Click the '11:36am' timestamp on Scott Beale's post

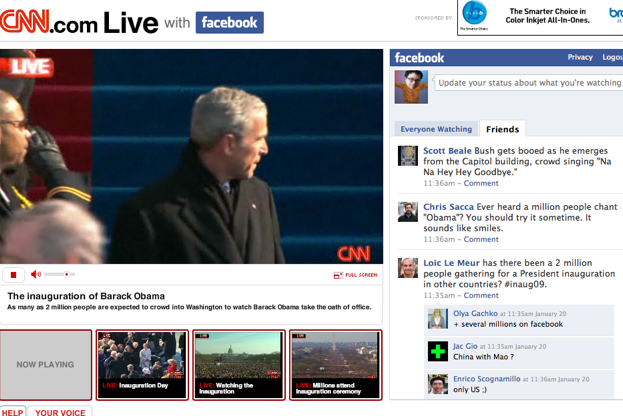[x=439, y=183]
